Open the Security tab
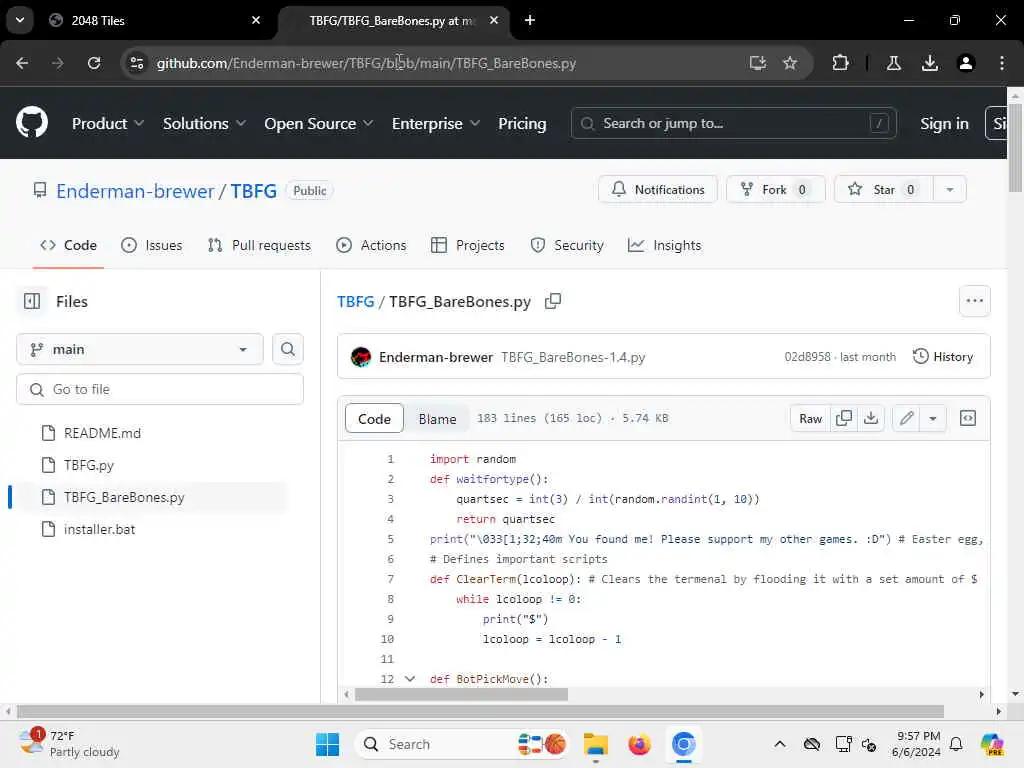 567,245
